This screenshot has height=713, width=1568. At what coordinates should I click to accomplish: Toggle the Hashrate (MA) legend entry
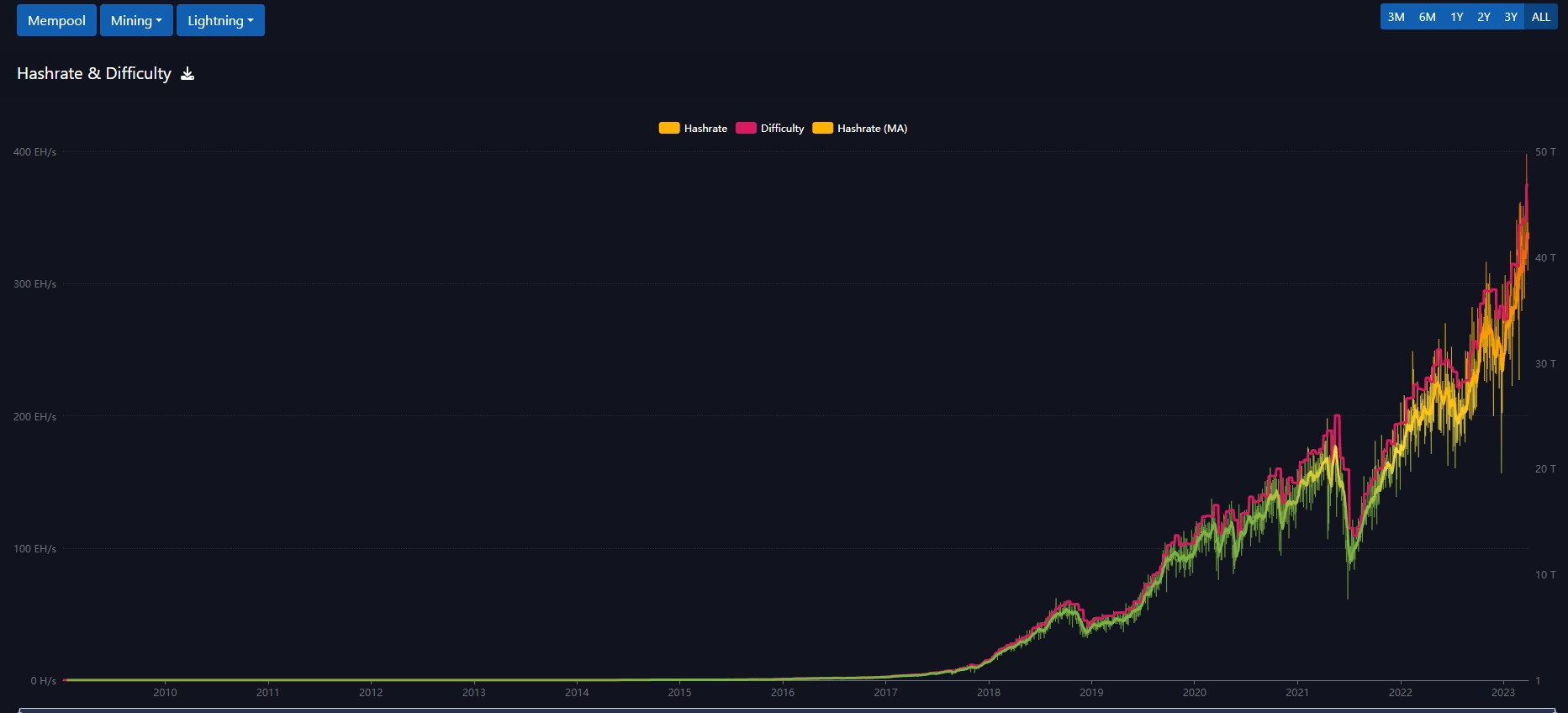(860, 128)
